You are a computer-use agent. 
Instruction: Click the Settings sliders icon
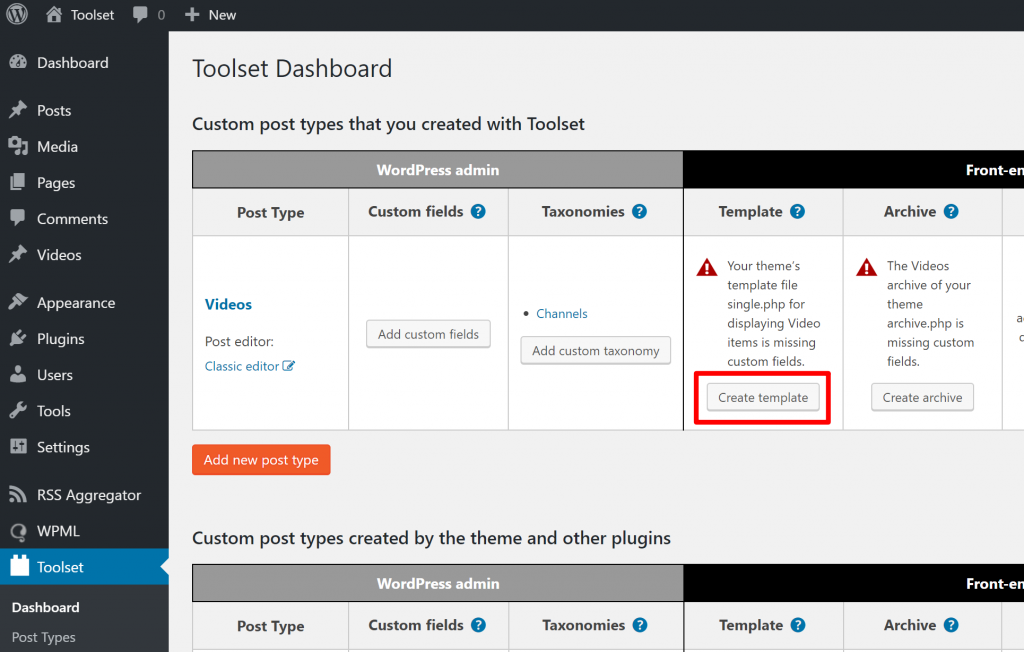point(18,446)
